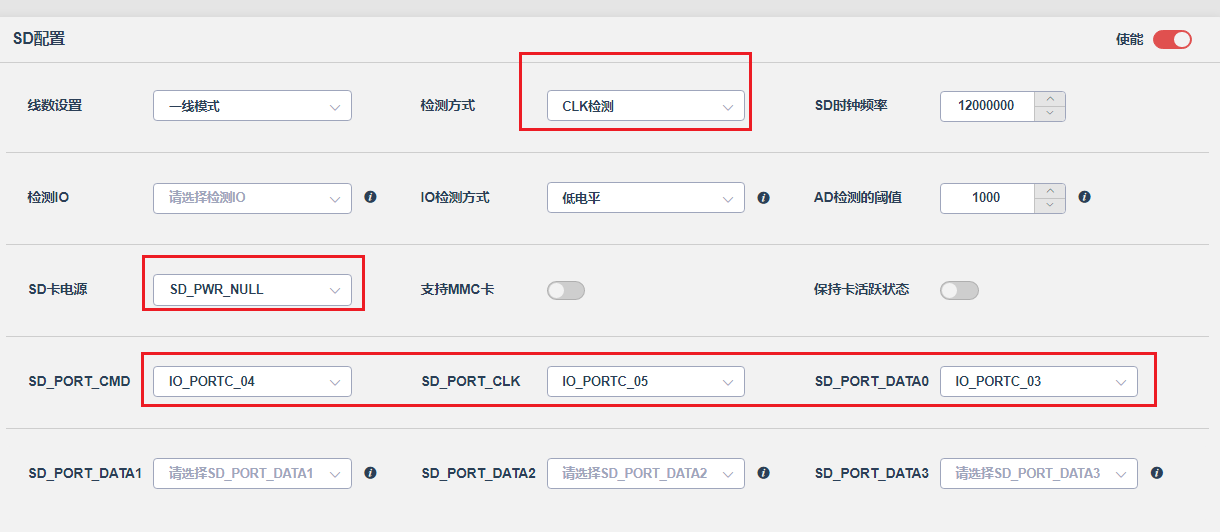Open the SD_PORT_DATA2 dropdown
This screenshot has height=532, width=1220.
pos(646,473)
